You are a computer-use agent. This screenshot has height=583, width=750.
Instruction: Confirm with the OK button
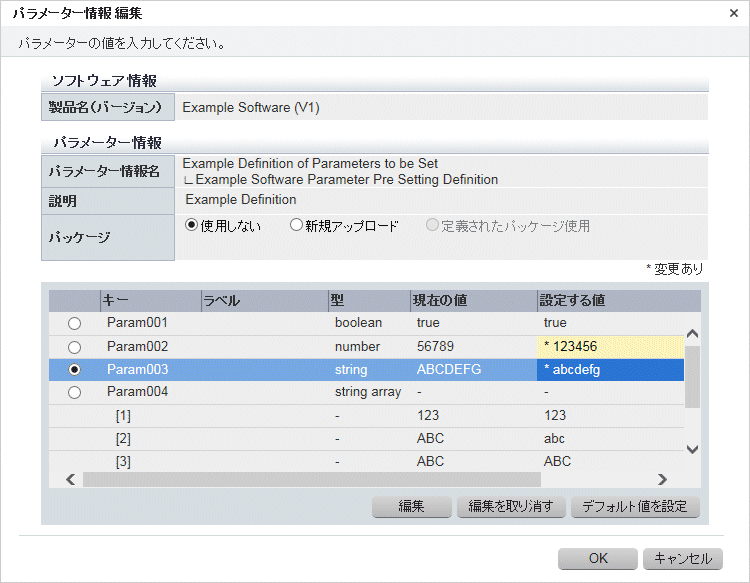598,558
